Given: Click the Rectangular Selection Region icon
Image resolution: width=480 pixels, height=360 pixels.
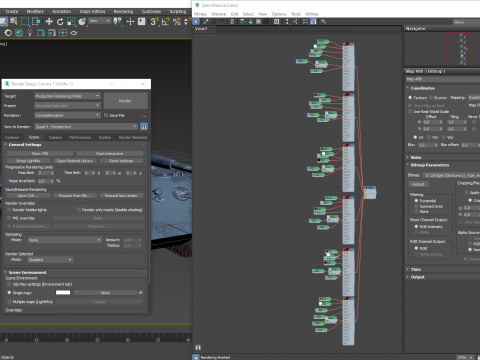Looking at the screenshot, I should pyautogui.click(x=25, y=22).
